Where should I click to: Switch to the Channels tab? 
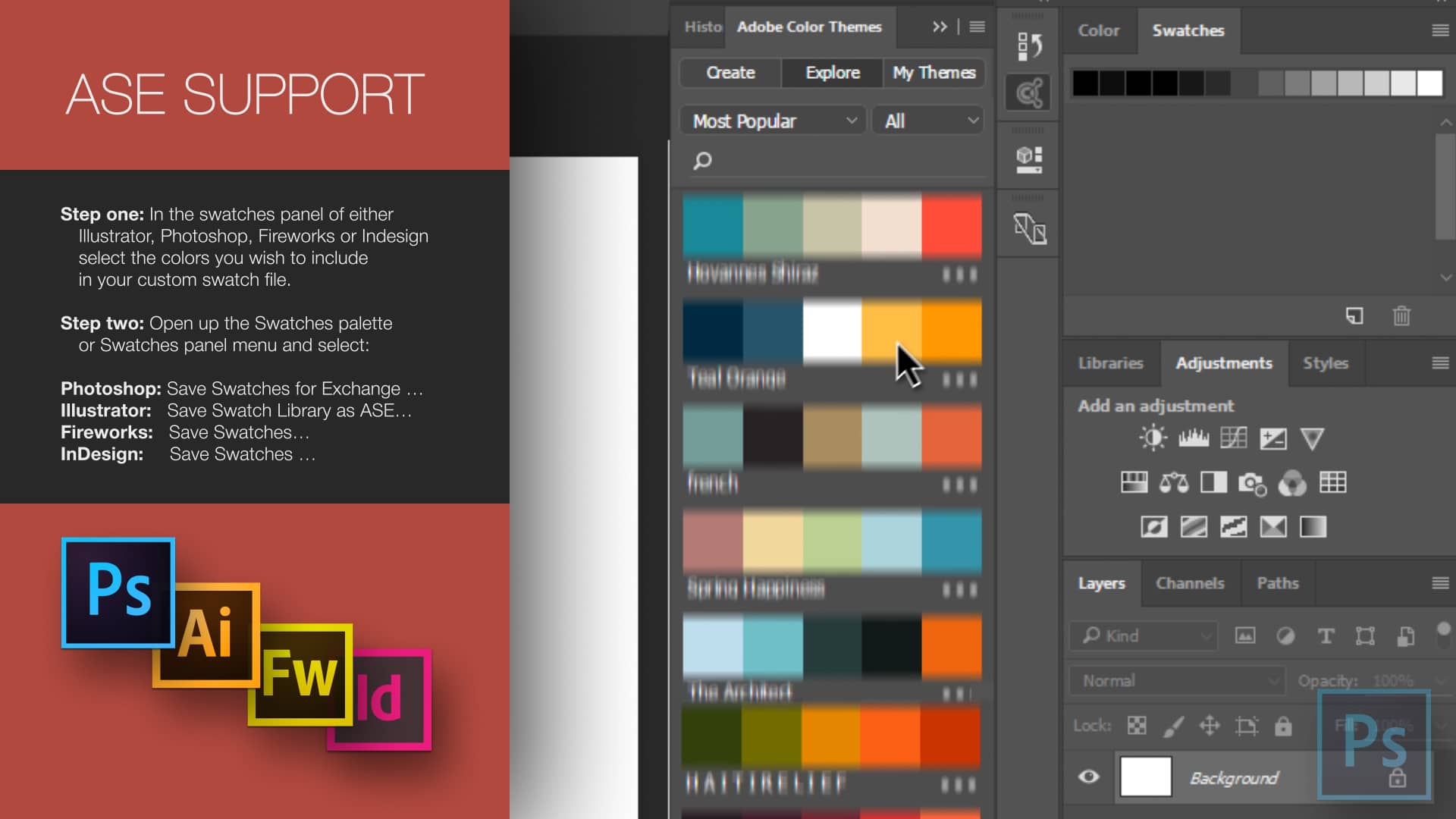pyautogui.click(x=1190, y=583)
